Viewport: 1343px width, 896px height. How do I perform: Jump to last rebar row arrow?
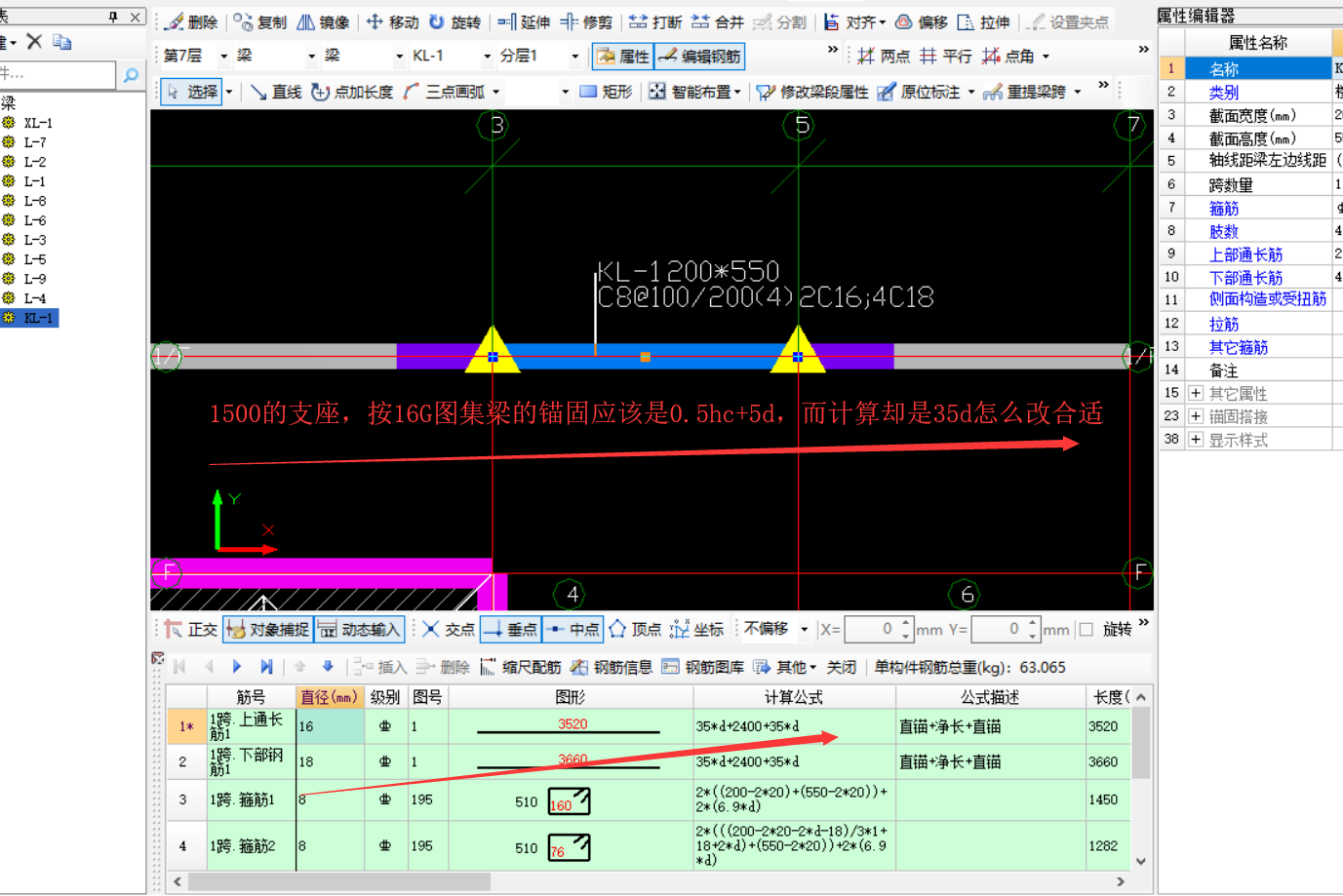pyautogui.click(x=266, y=667)
